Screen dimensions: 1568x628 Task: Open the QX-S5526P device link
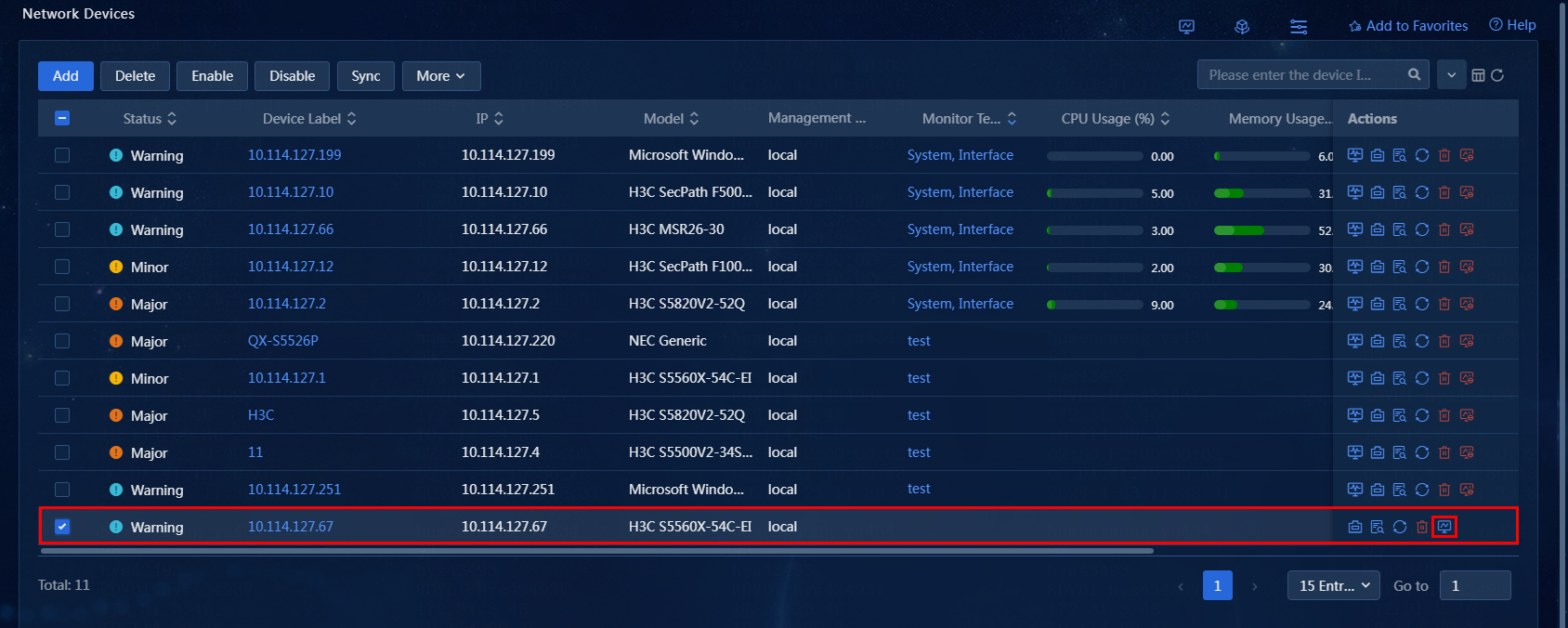click(x=283, y=341)
